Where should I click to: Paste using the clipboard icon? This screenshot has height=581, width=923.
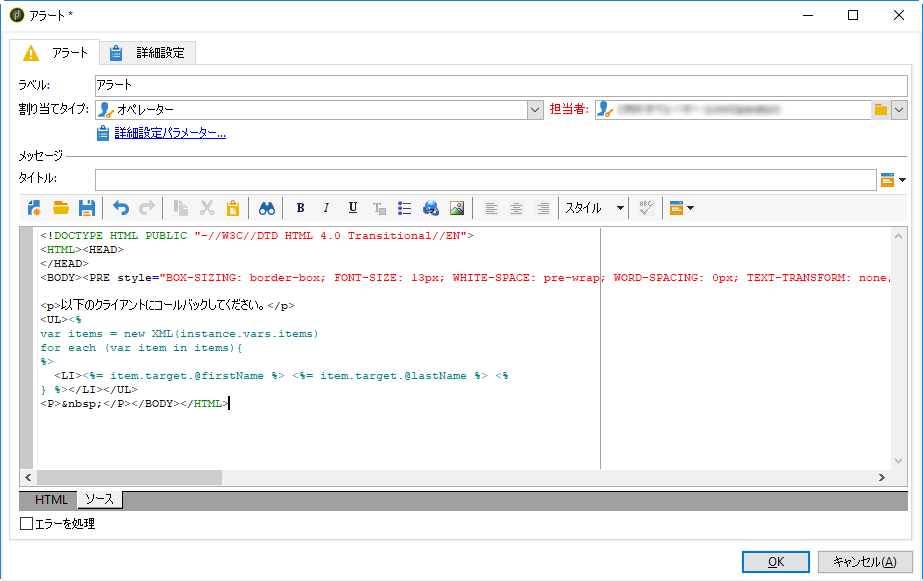[x=233, y=208]
